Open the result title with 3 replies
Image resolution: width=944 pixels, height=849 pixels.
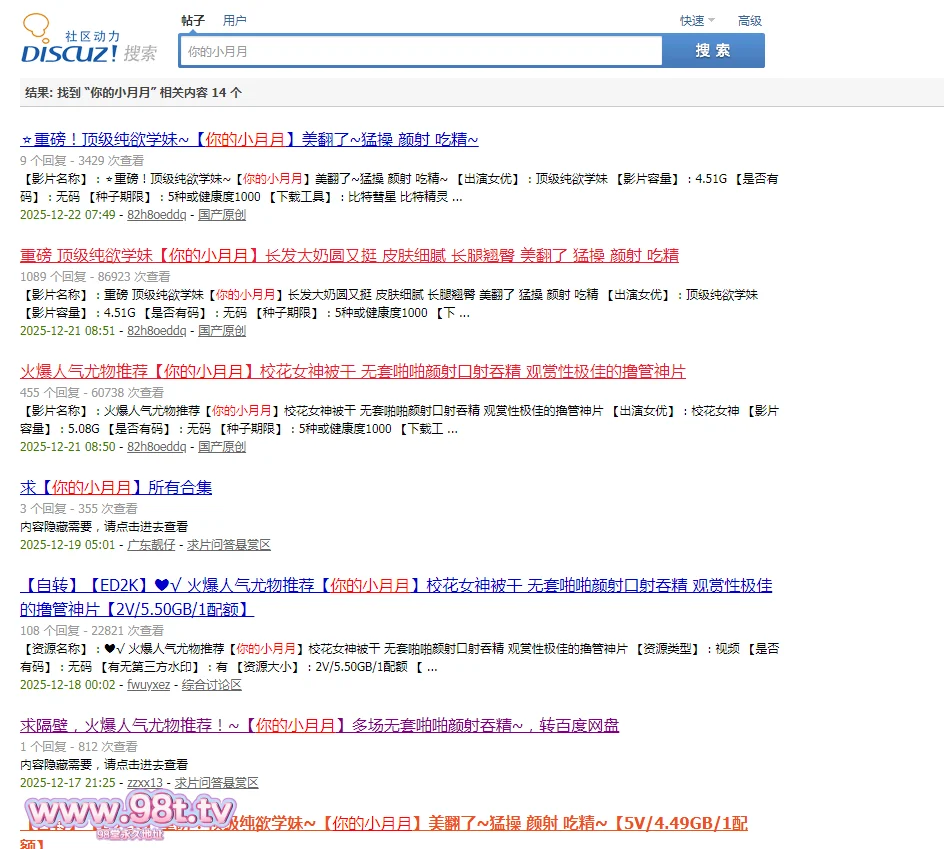pyautogui.click(x=116, y=487)
